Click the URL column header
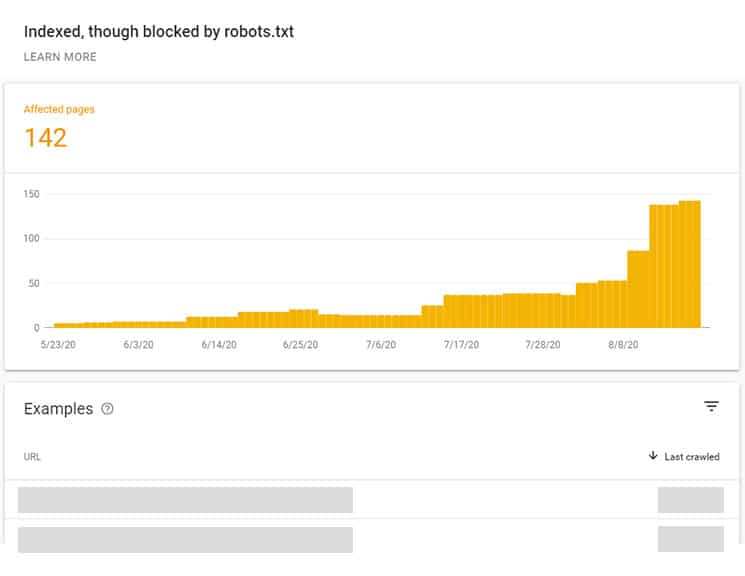 32,457
